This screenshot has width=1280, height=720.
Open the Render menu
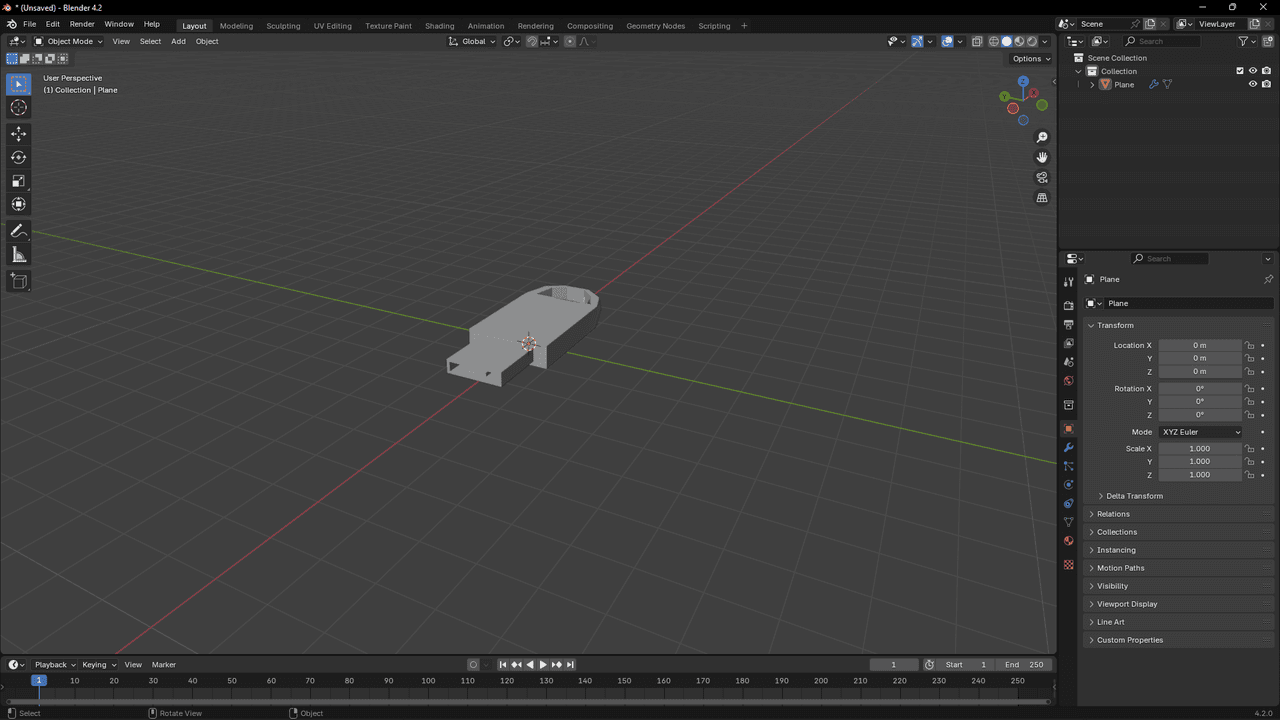pos(82,24)
